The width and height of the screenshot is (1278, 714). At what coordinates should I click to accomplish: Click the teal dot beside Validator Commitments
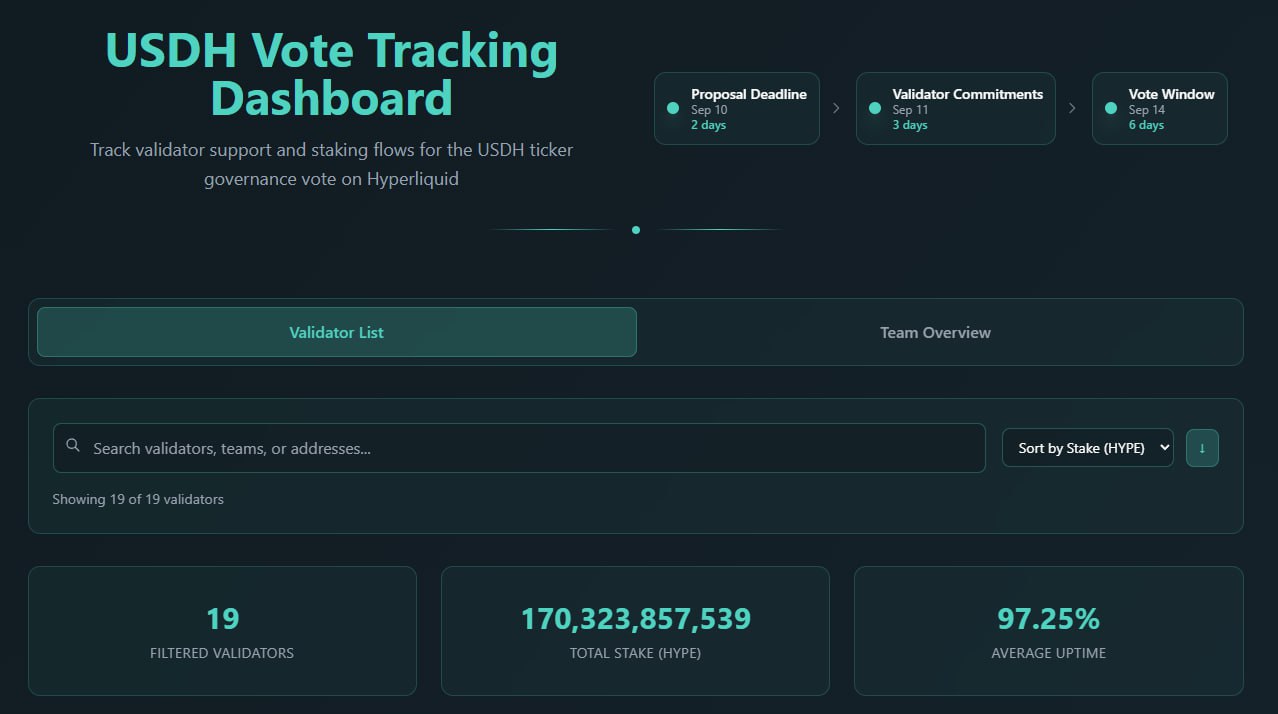click(x=875, y=108)
